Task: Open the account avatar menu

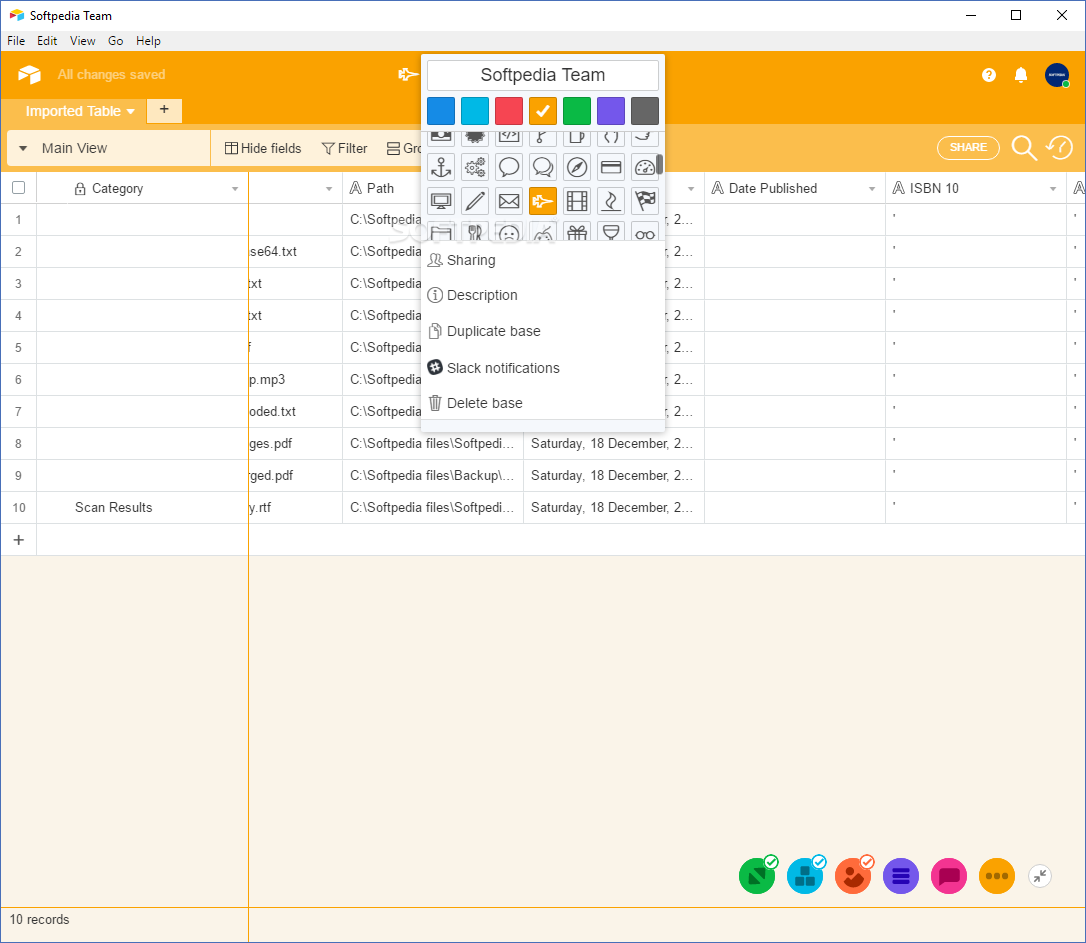Action: pos(1057,75)
